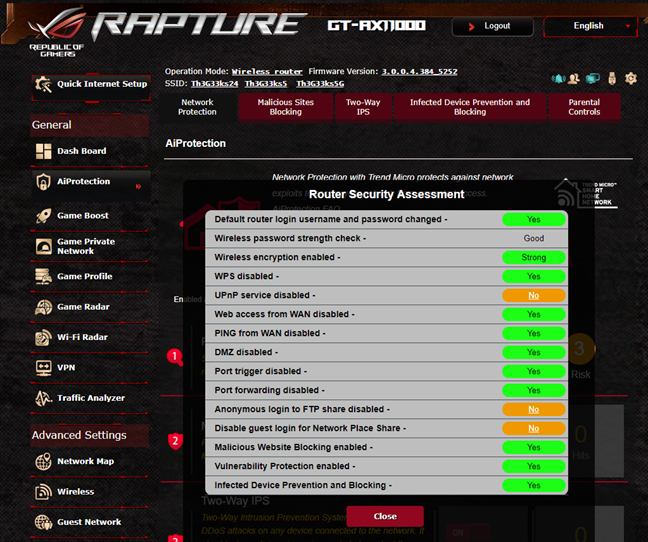
Task: Select Guest Network menu item
Action: [x=90, y=522]
